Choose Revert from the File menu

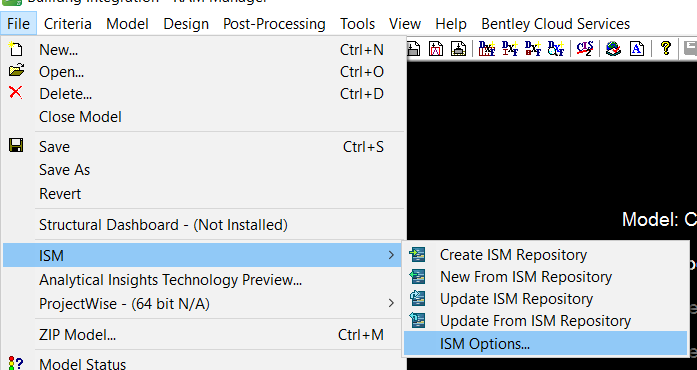click(204, 193)
